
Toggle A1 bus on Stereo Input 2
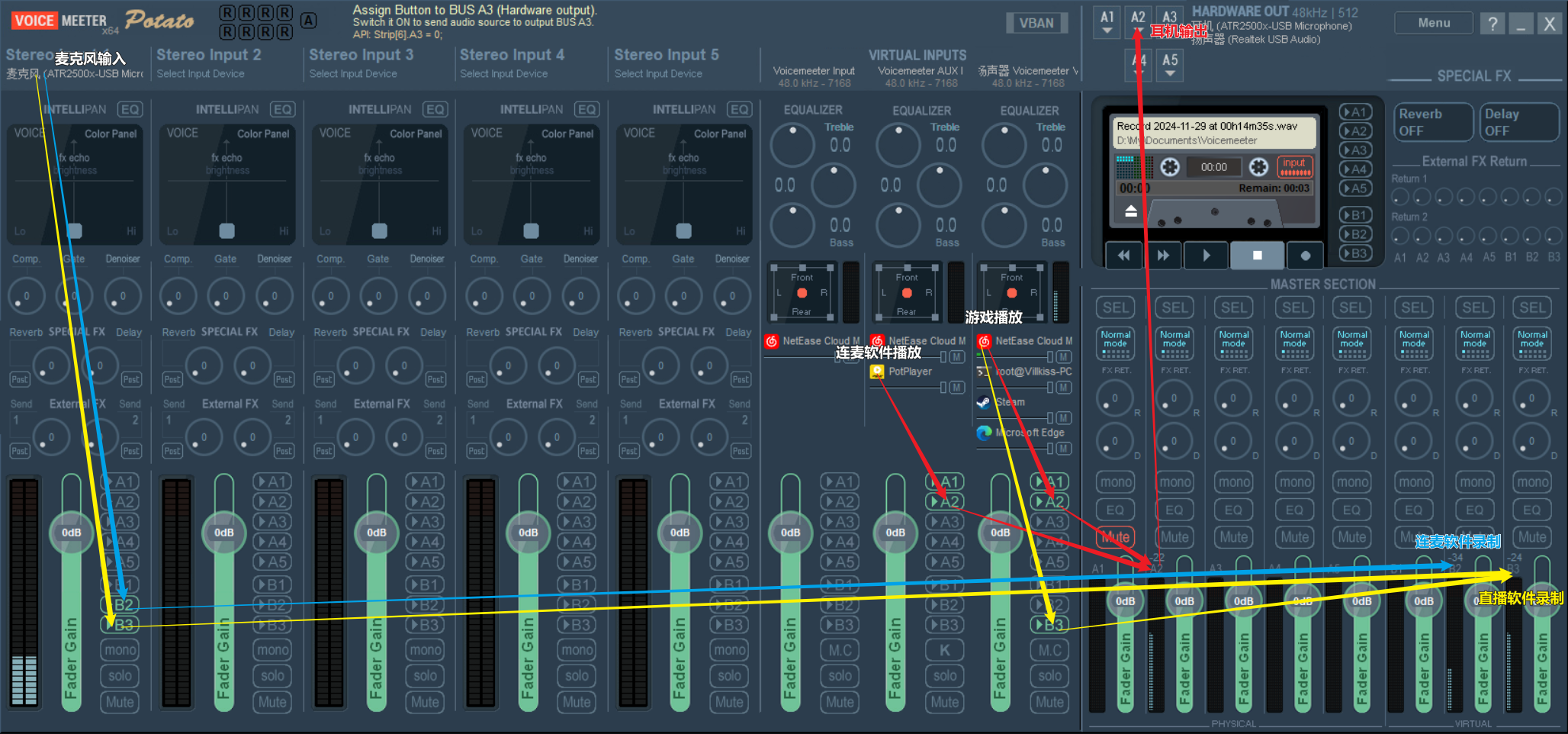tap(272, 481)
